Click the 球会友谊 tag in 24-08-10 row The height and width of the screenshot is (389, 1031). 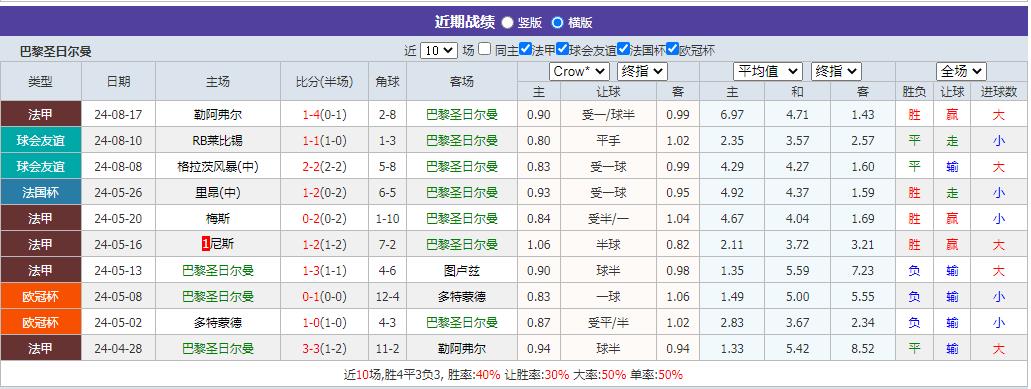41,141
